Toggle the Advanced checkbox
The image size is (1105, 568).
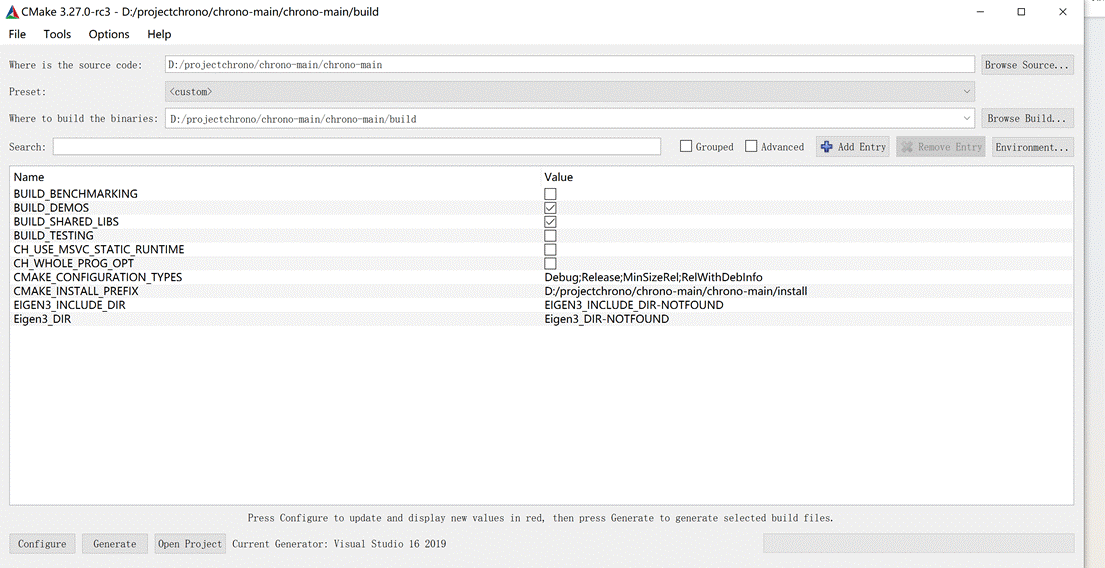(751, 147)
